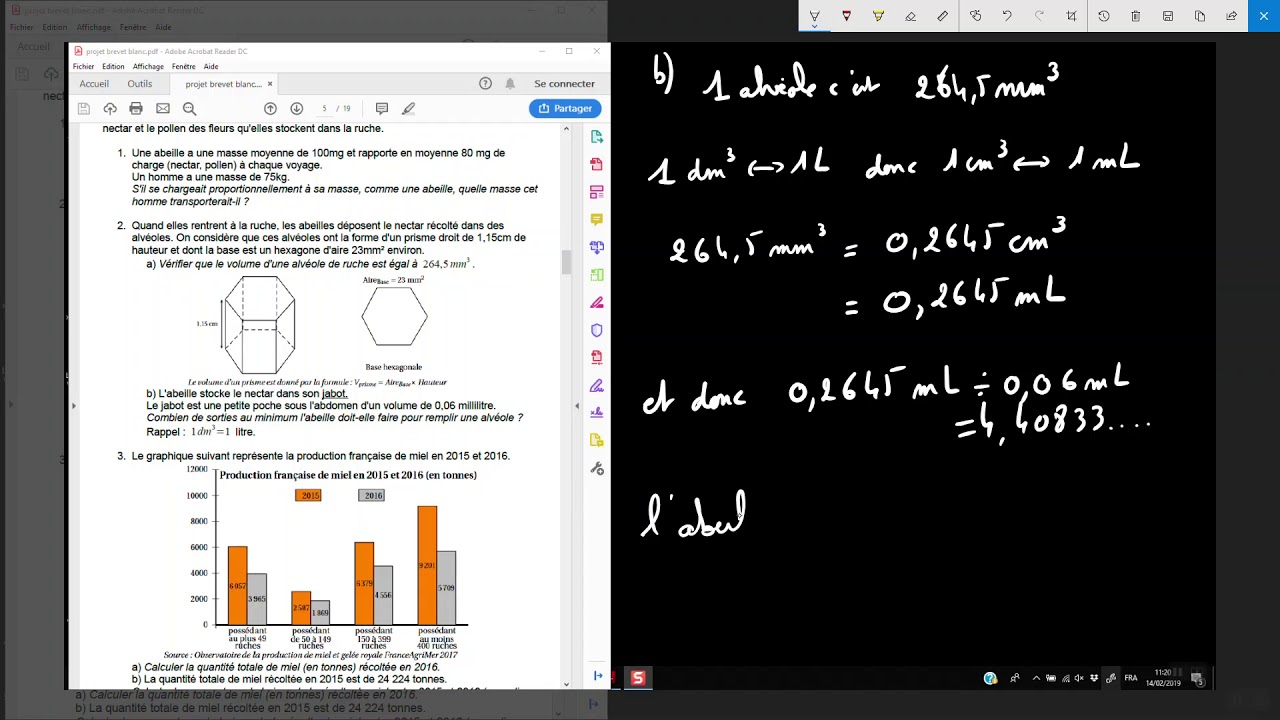The height and width of the screenshot is (720, 1280).
Task: Open the yellow Send and Track tool in sidebar
Action: point(597,440)
